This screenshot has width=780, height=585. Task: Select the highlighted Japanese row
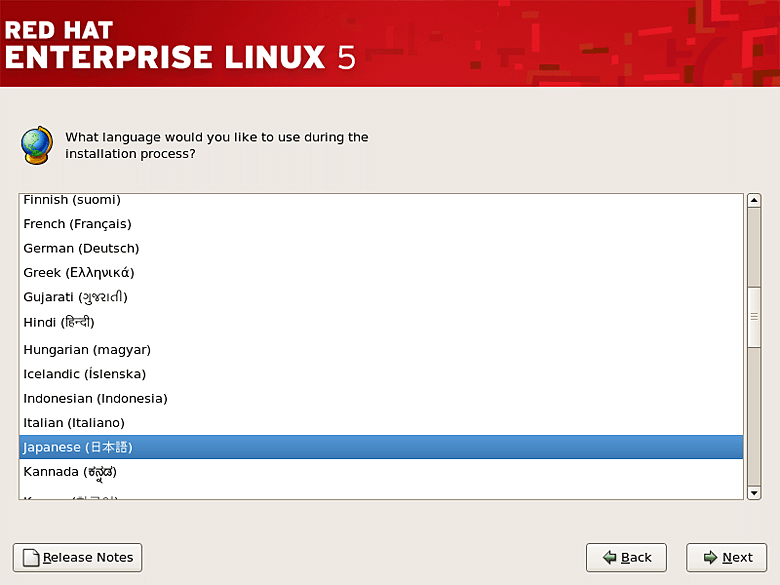(x=381, y=447)
